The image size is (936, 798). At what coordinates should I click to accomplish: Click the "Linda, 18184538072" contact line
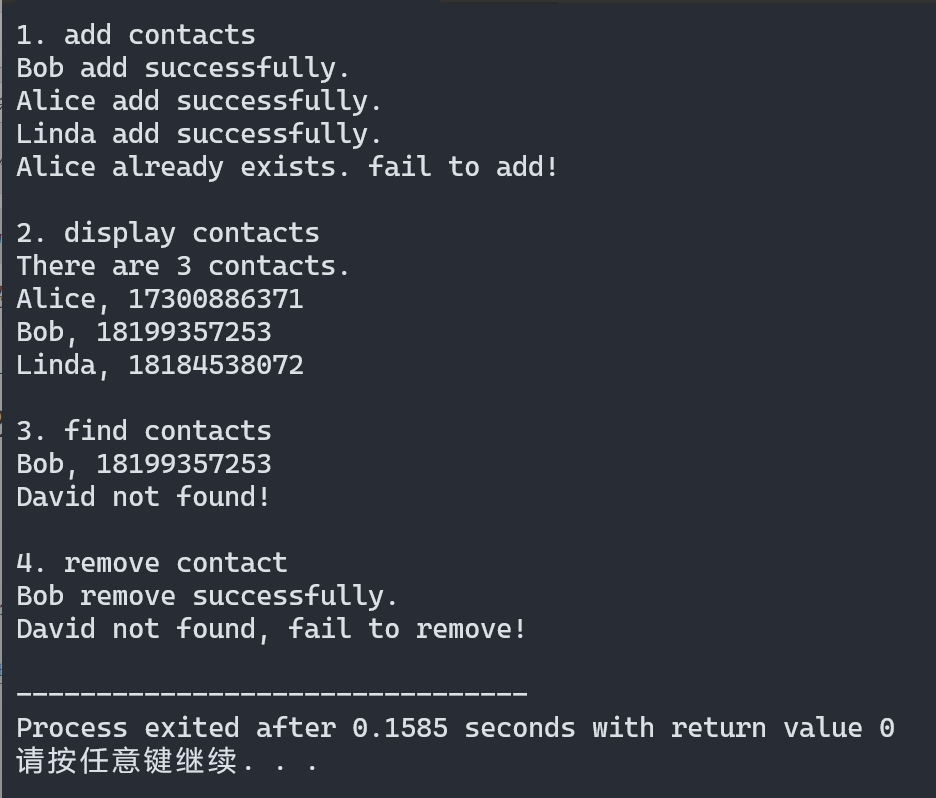coord(159,365)
